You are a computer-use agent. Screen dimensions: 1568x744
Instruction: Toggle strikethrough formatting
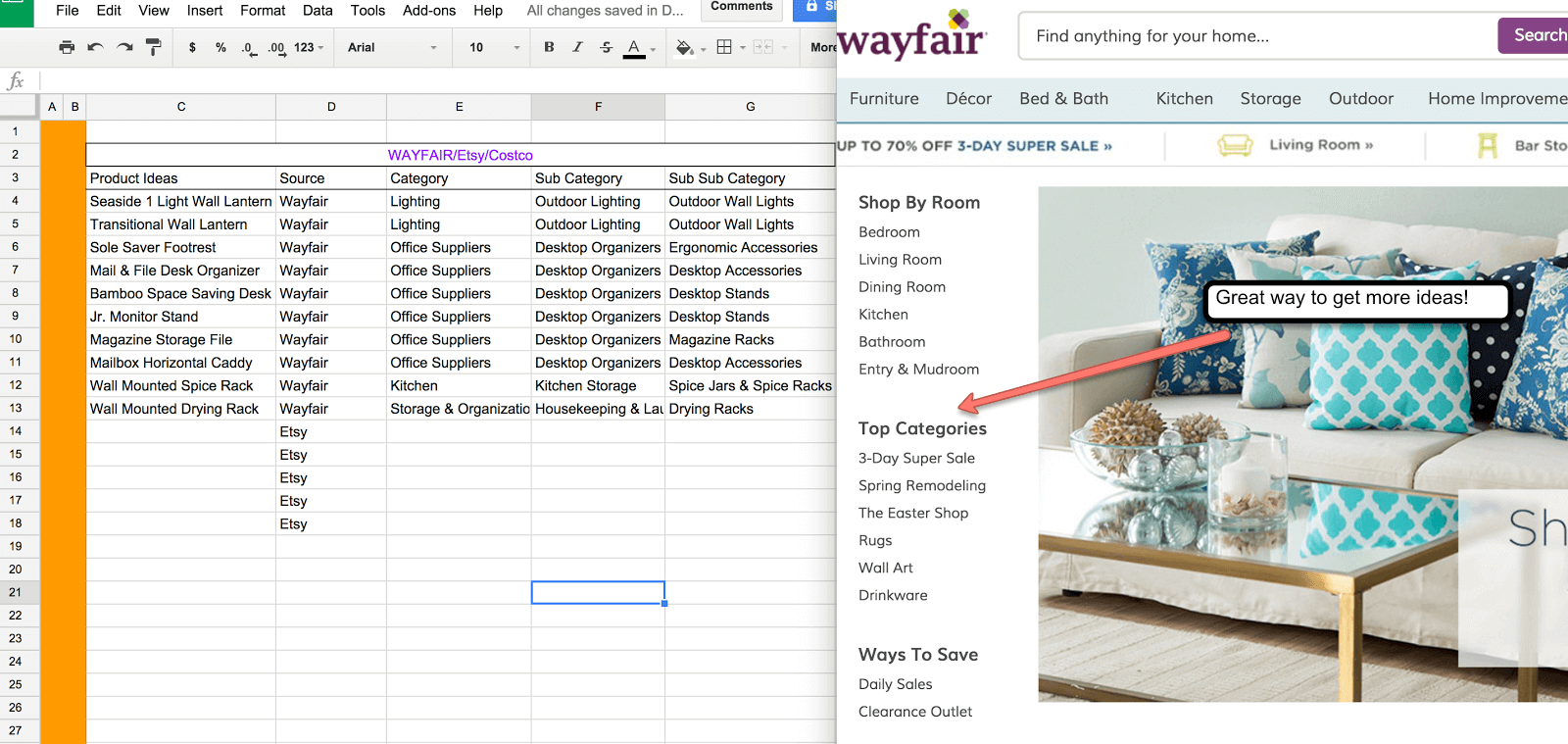pos(606,47)
